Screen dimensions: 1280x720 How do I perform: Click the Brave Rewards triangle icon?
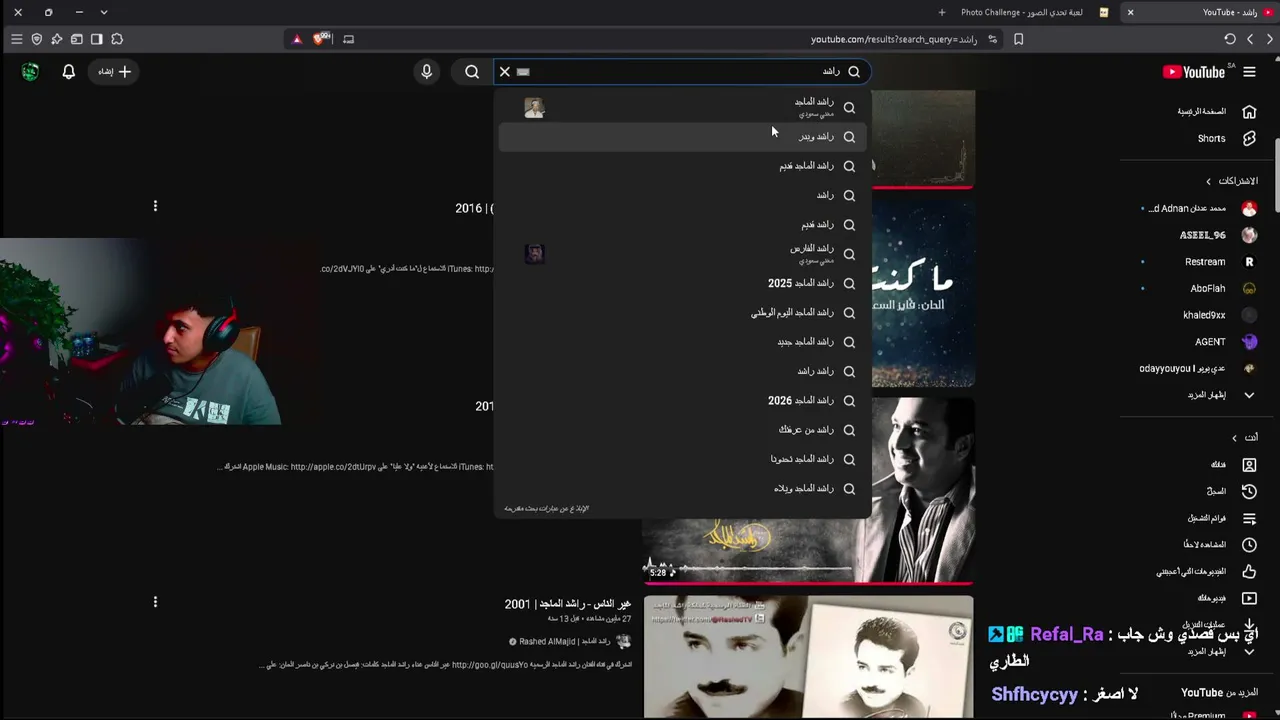[x=297, y=39]
